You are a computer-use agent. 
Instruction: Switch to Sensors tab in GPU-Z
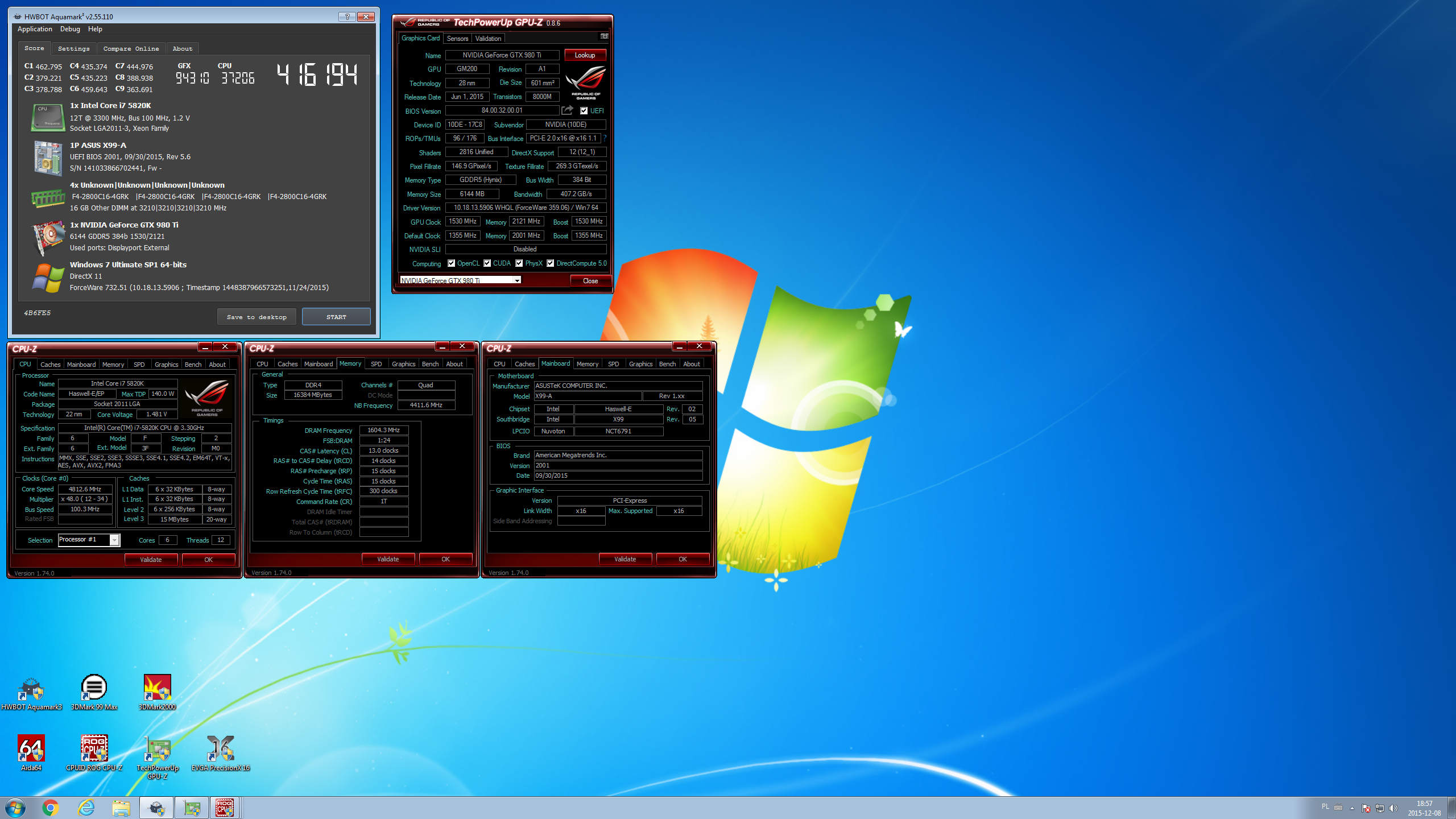pyautogui.click(x=457, y=39)
